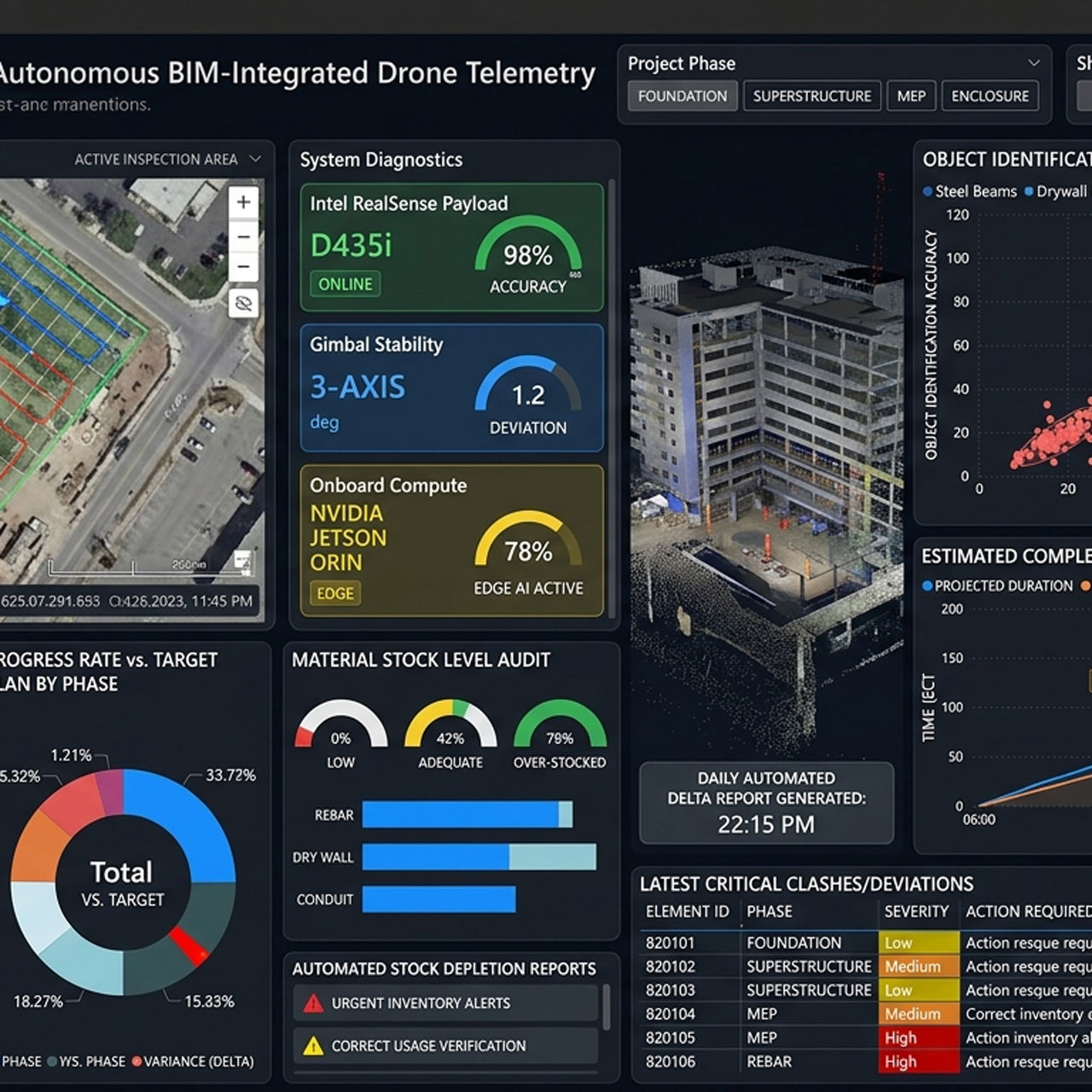1092x1092 pixels.
Task: Switch to the MEP phase tab
Action: point(911,96)
